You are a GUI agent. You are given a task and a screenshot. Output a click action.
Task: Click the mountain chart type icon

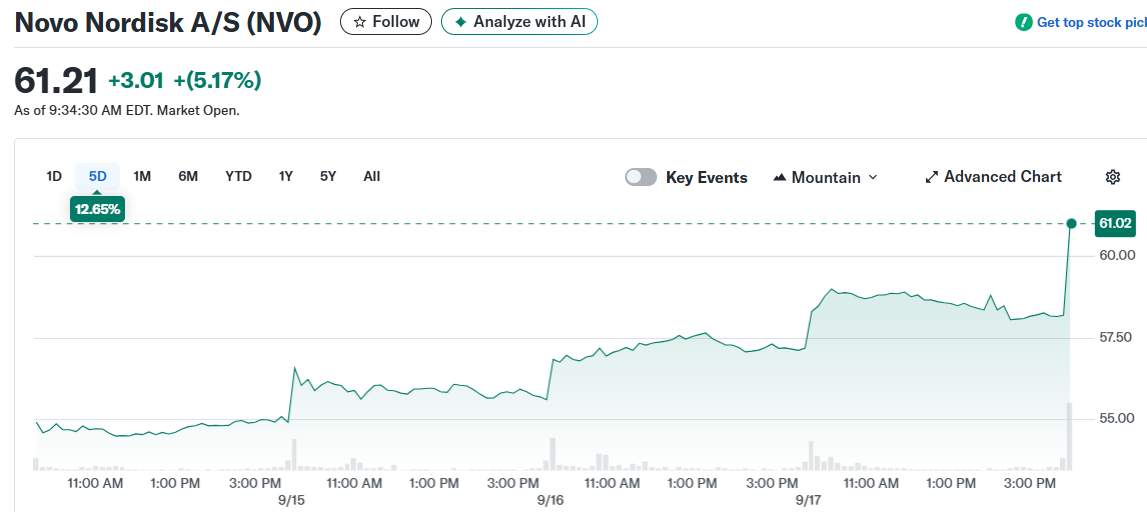click(780, 177)
